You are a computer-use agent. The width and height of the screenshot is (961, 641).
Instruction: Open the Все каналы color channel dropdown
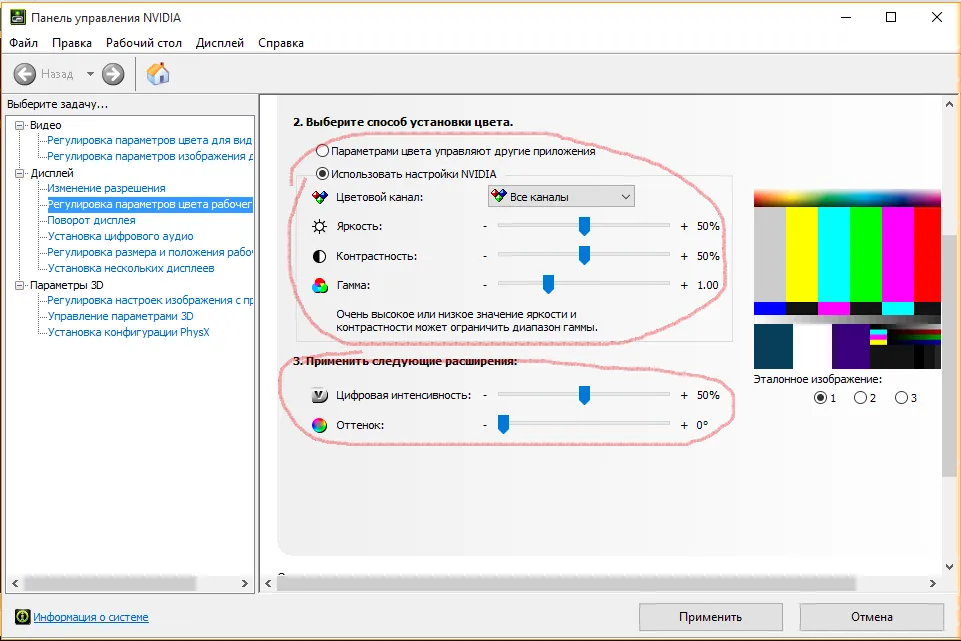pyautogui.click(x=561, y=197)
